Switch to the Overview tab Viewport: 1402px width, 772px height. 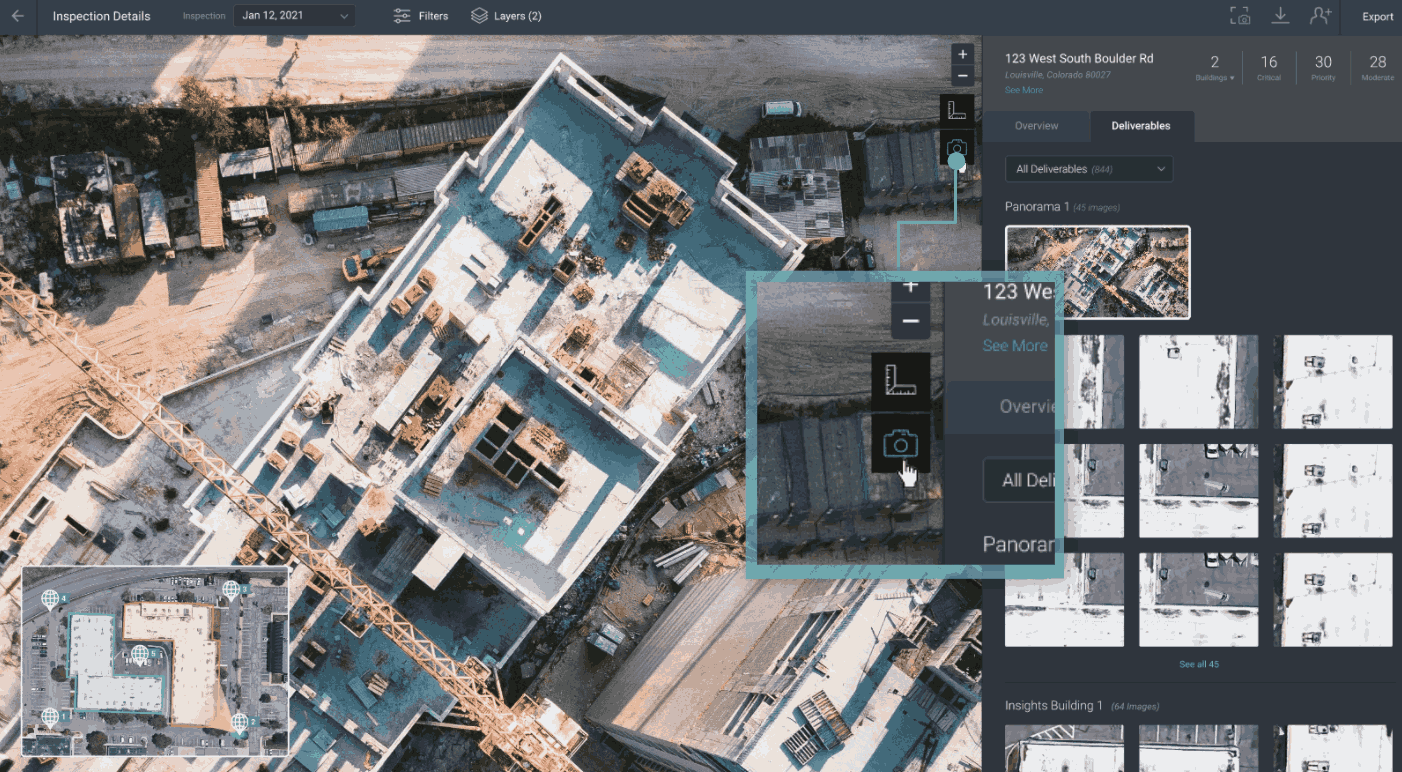coord(1036,126)
